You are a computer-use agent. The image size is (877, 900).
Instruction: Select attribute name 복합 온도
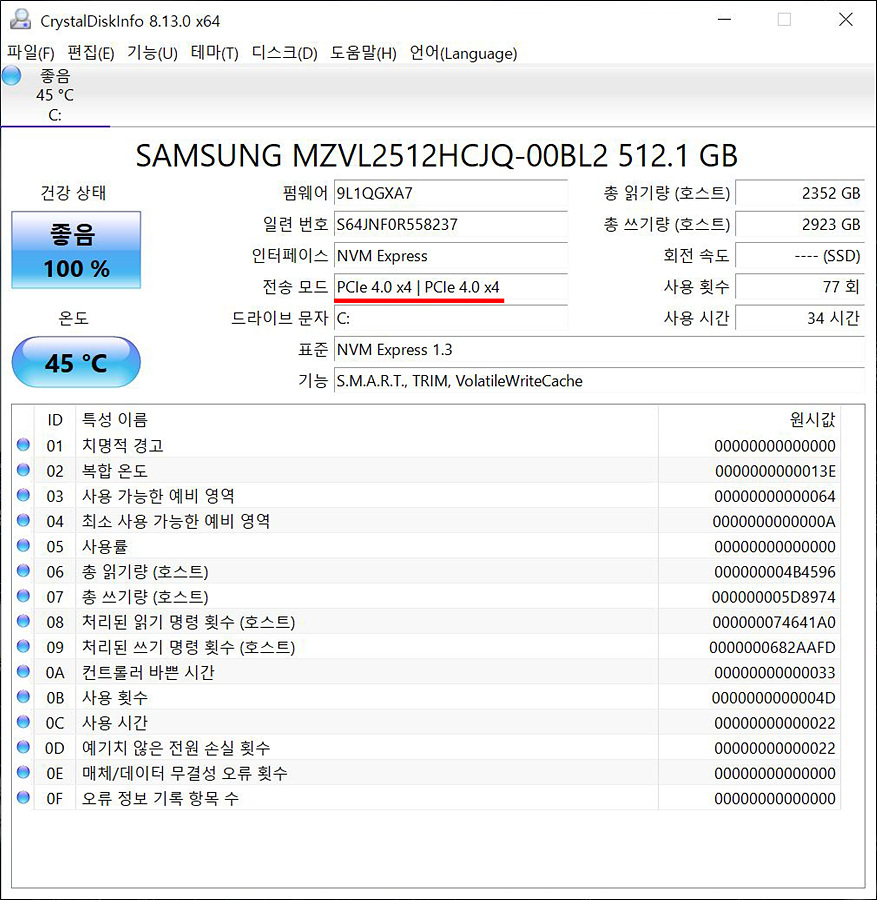[x=115, y=471]
